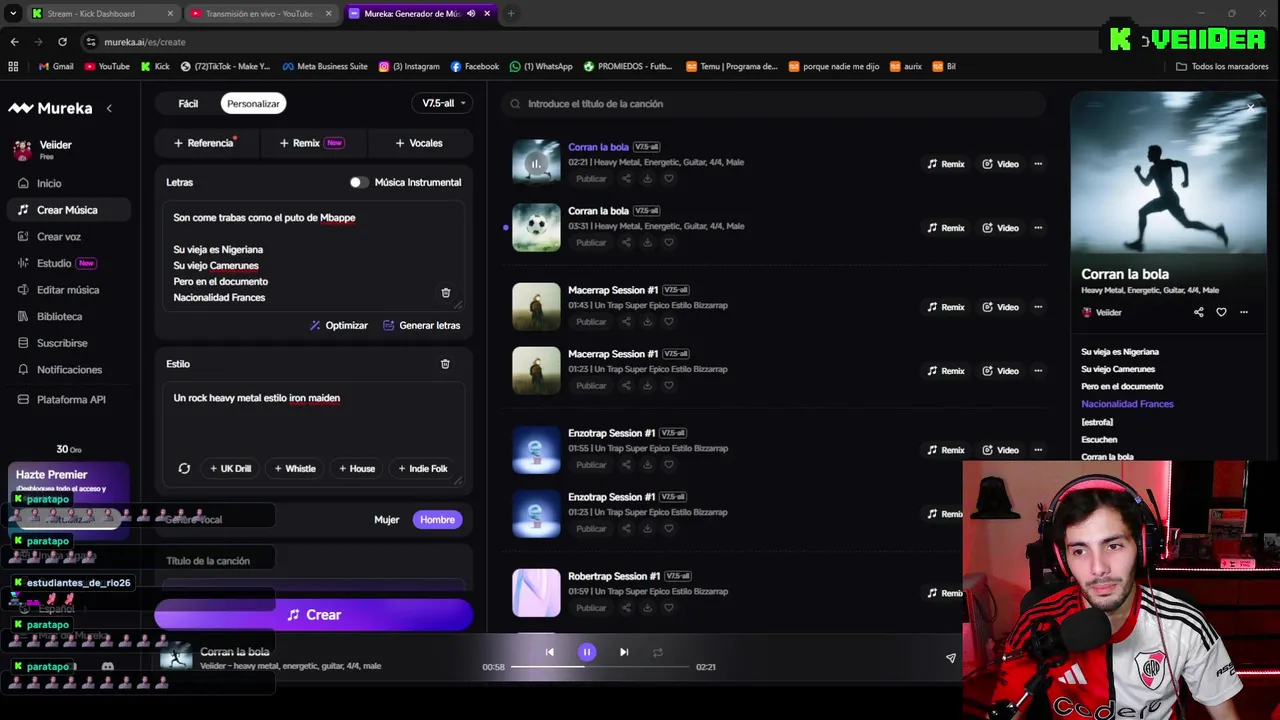Add the Indie Folk style tag

[422, 468]
